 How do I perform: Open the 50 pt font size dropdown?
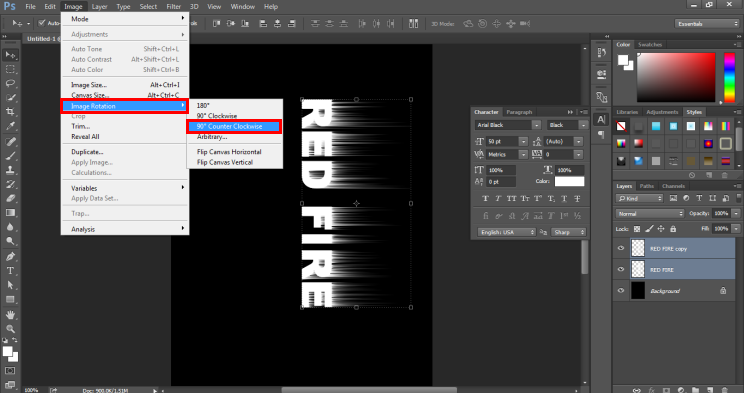click(523, 141)
